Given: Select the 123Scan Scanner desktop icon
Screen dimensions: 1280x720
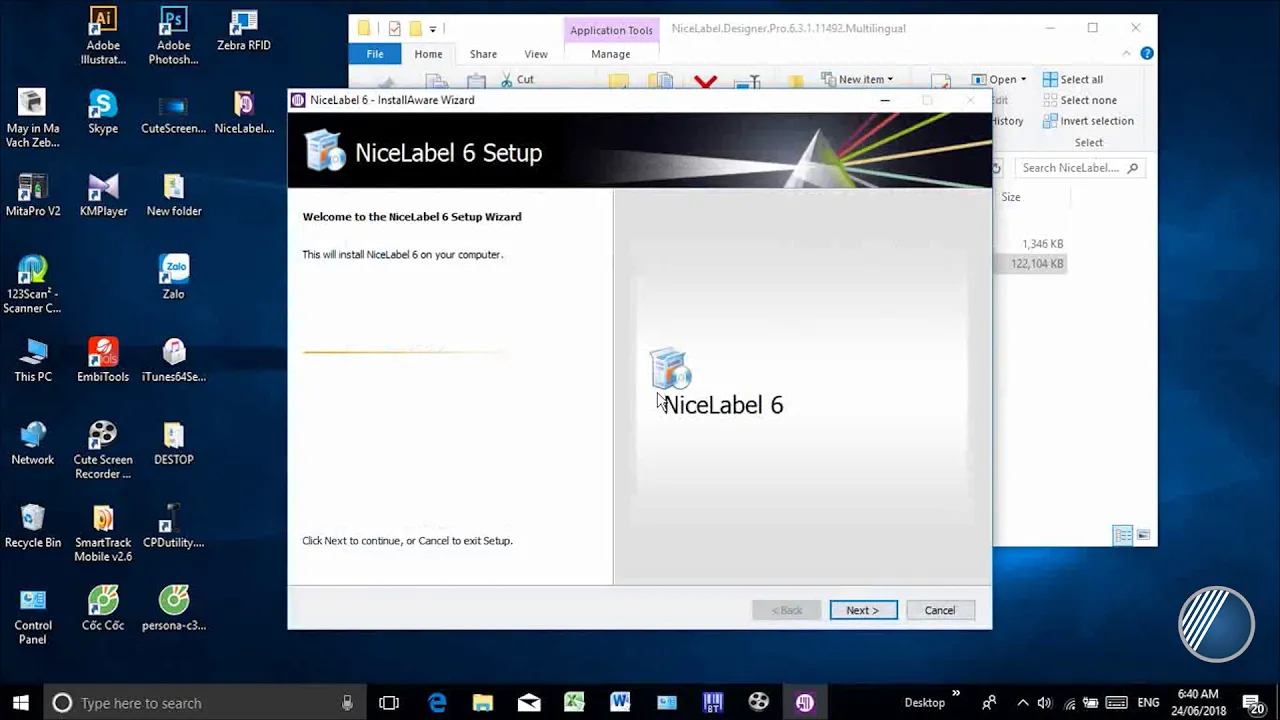Looking at the screenshot, I should click(x=33, y=285).
